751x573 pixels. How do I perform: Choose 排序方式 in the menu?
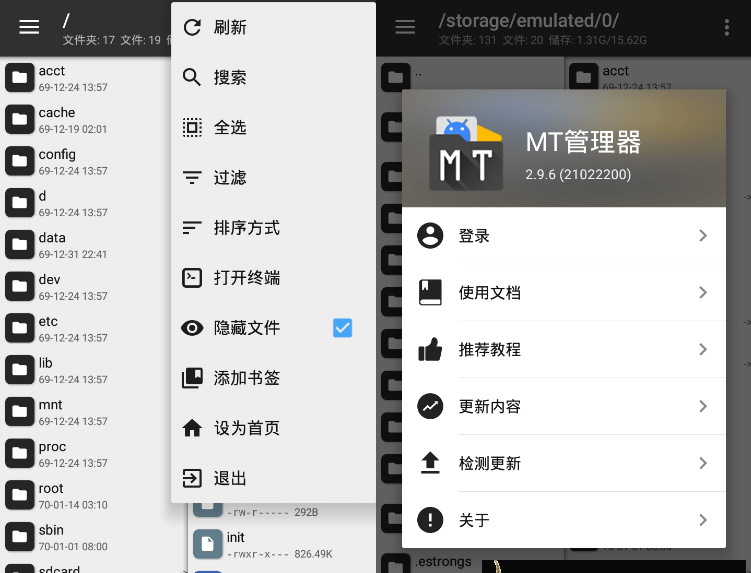[273, 228]
